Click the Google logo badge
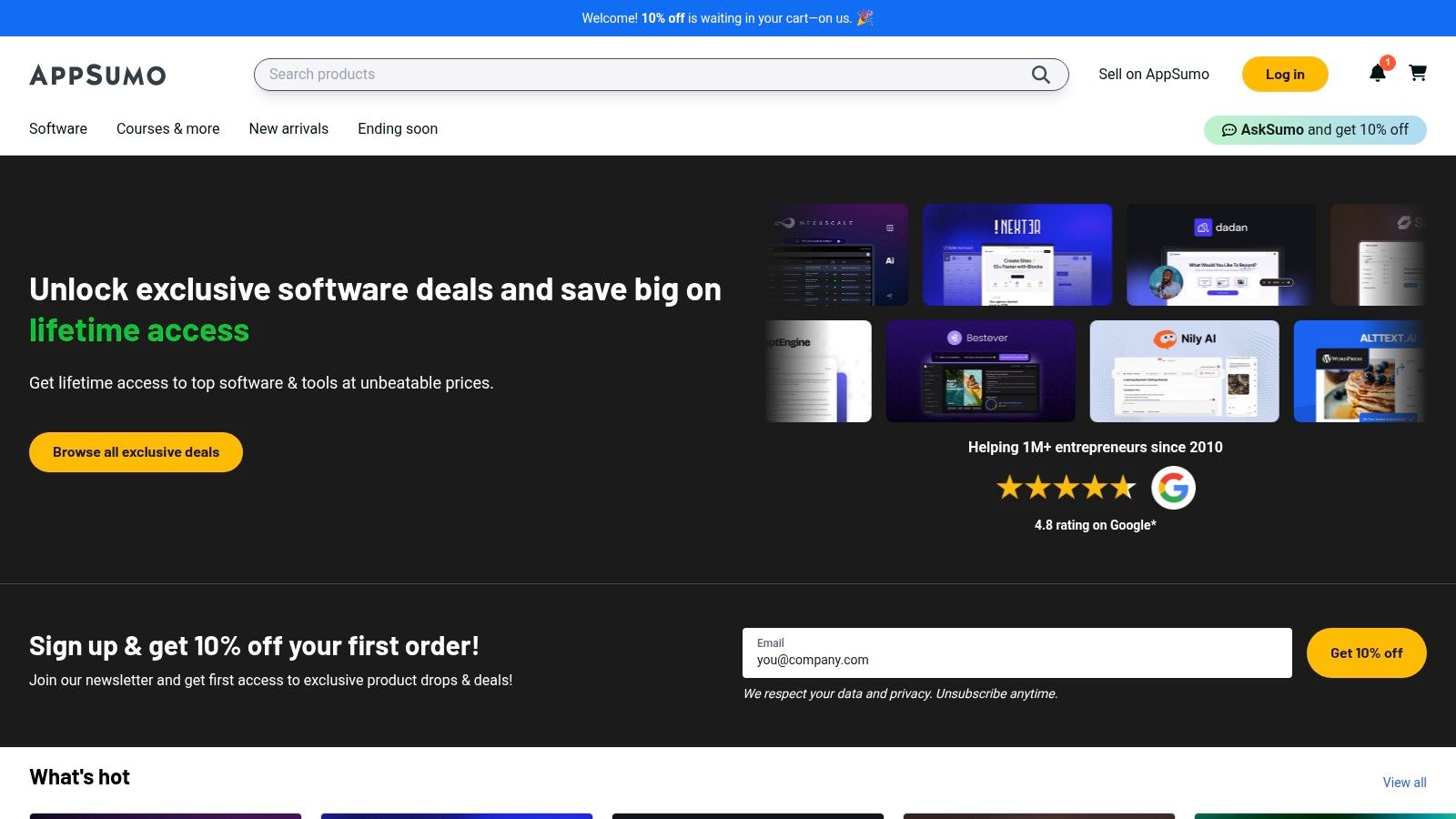 point(1173,488)
